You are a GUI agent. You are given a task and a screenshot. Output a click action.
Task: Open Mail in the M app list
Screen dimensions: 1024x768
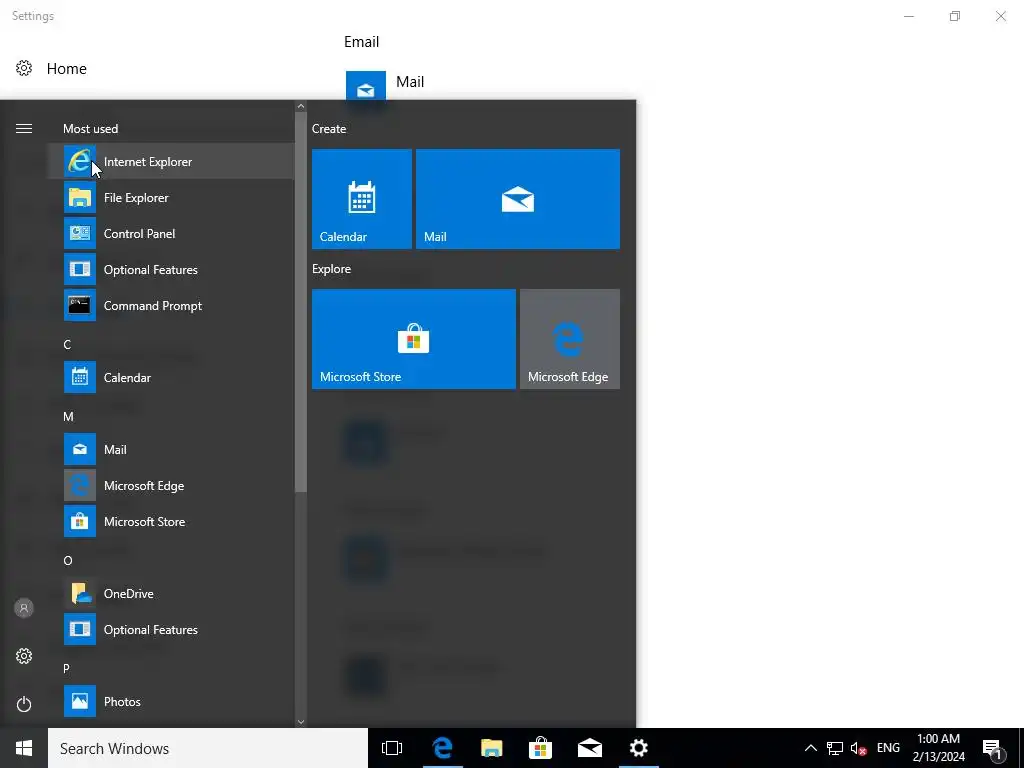171,449
